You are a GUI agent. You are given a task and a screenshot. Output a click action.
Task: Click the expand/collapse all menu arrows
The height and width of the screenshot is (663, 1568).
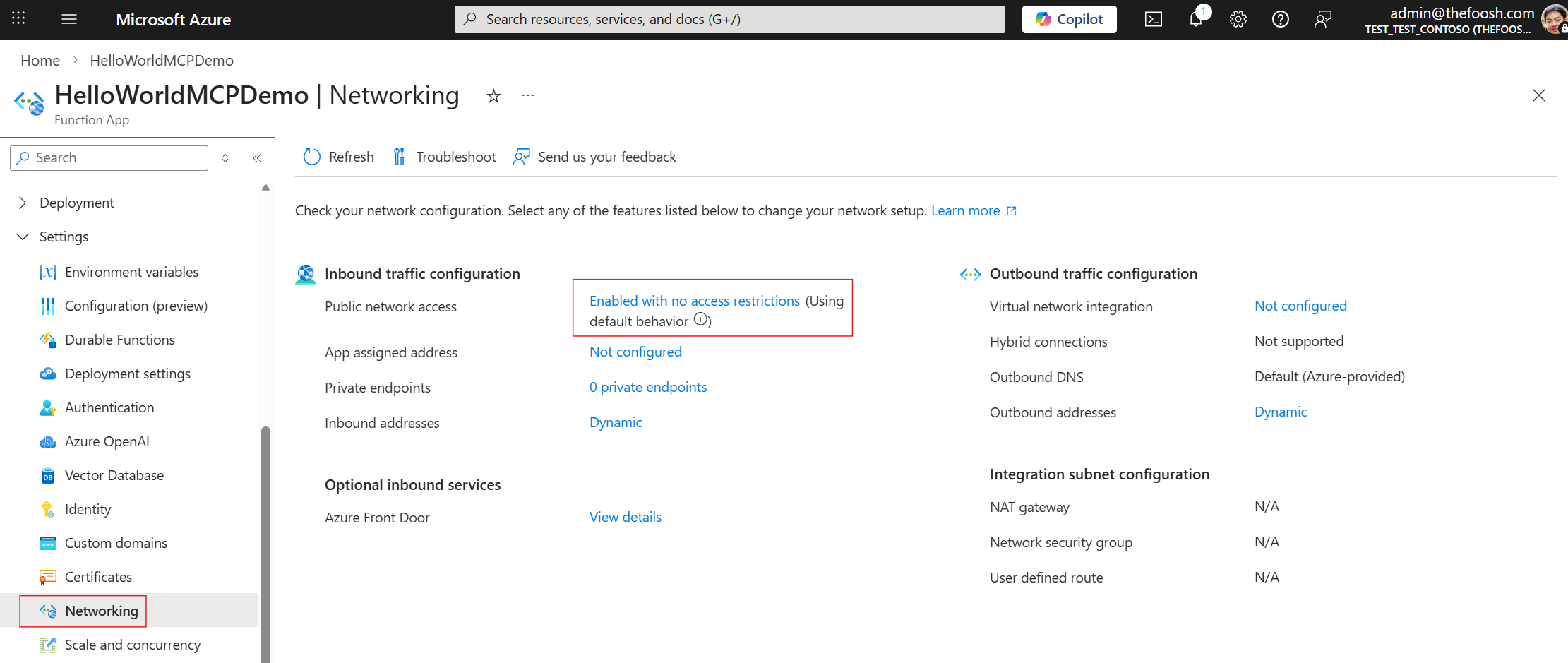point(225,158)
